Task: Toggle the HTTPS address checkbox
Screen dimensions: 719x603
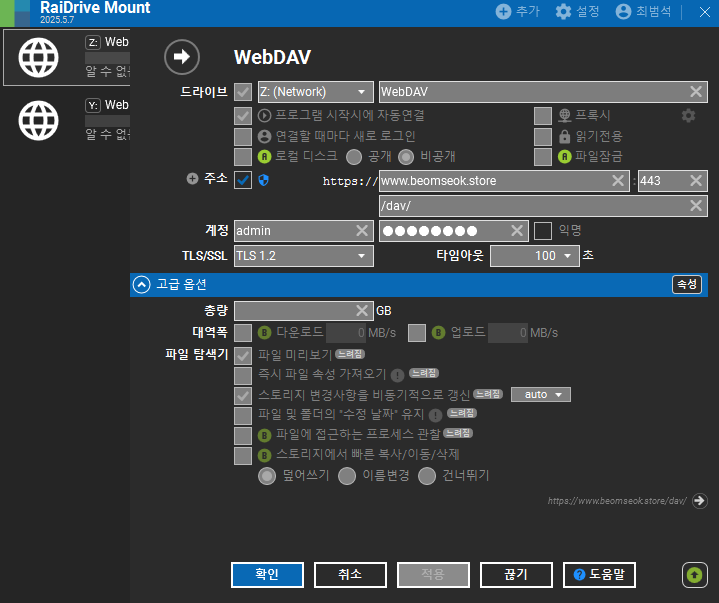Action: point(243,180)
